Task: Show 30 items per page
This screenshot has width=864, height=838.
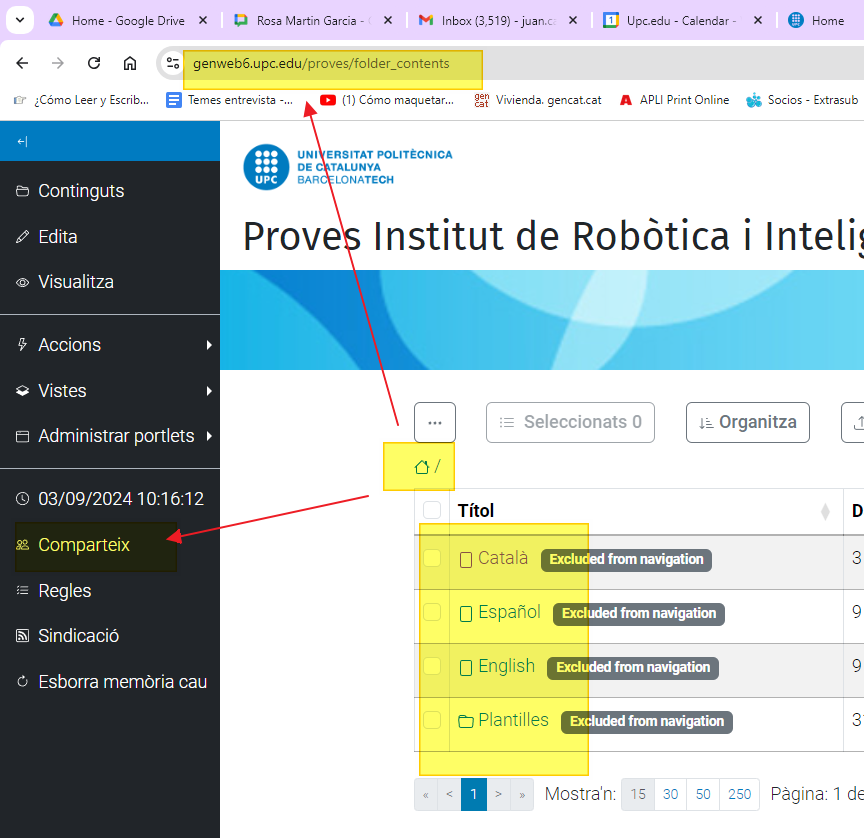Action: (x=670, y=794)
